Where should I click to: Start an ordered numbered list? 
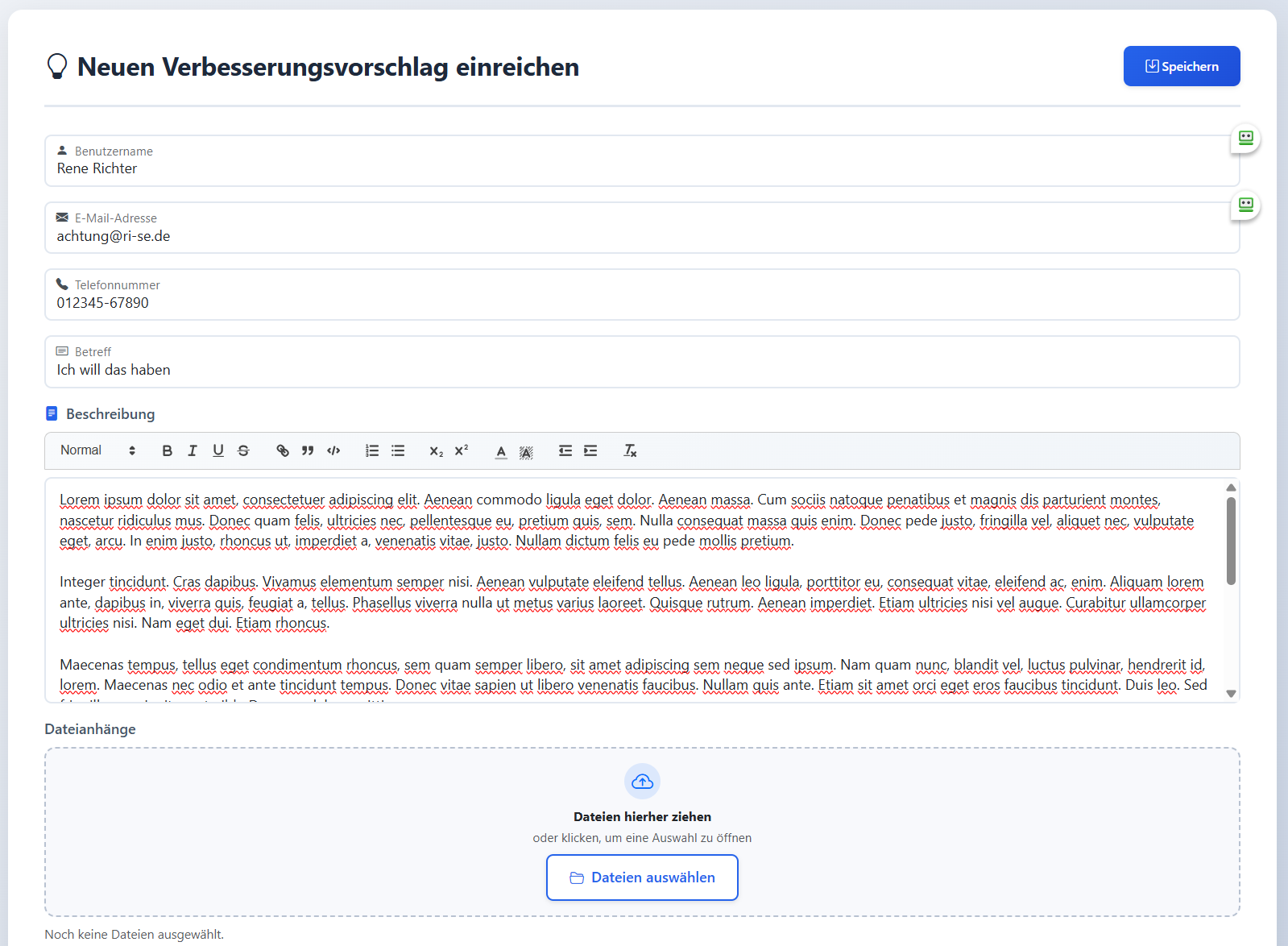pos(372,450)
